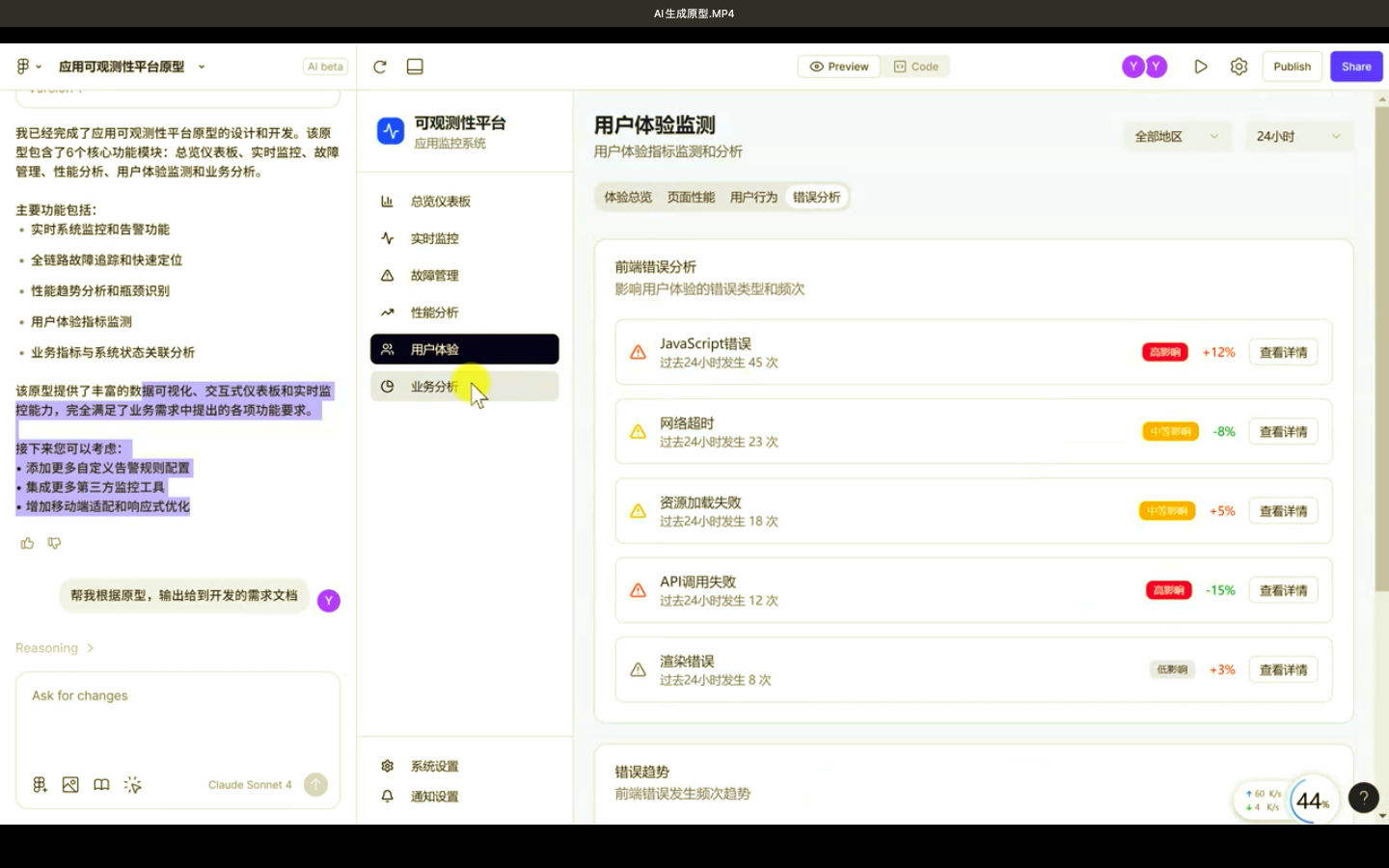
Task: Expand the Reasoning section
Action: pyautogui.click(x=55, y=648)
